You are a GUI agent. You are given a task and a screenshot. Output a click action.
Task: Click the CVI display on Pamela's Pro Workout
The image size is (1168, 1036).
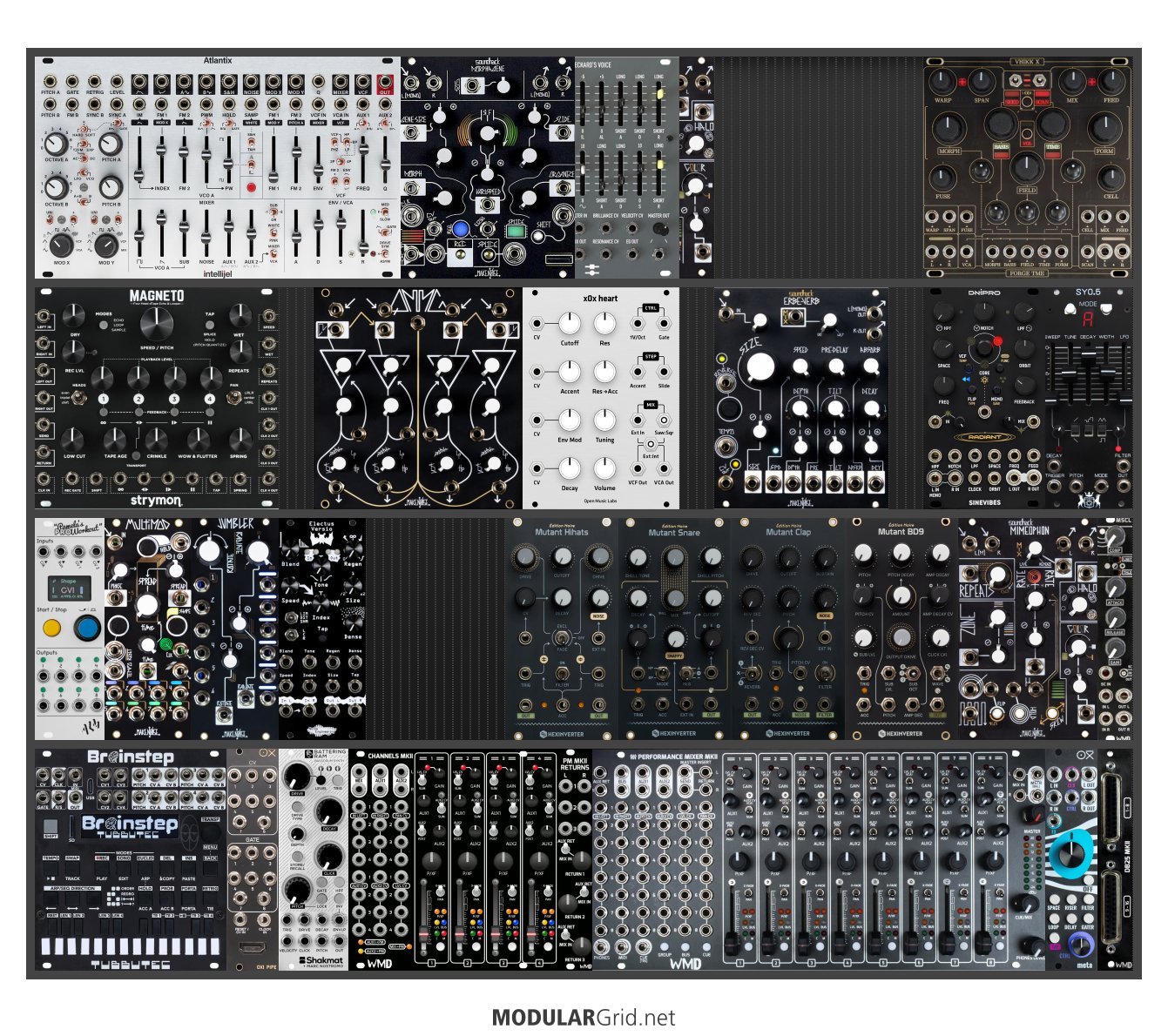click(x=68, y=589)
